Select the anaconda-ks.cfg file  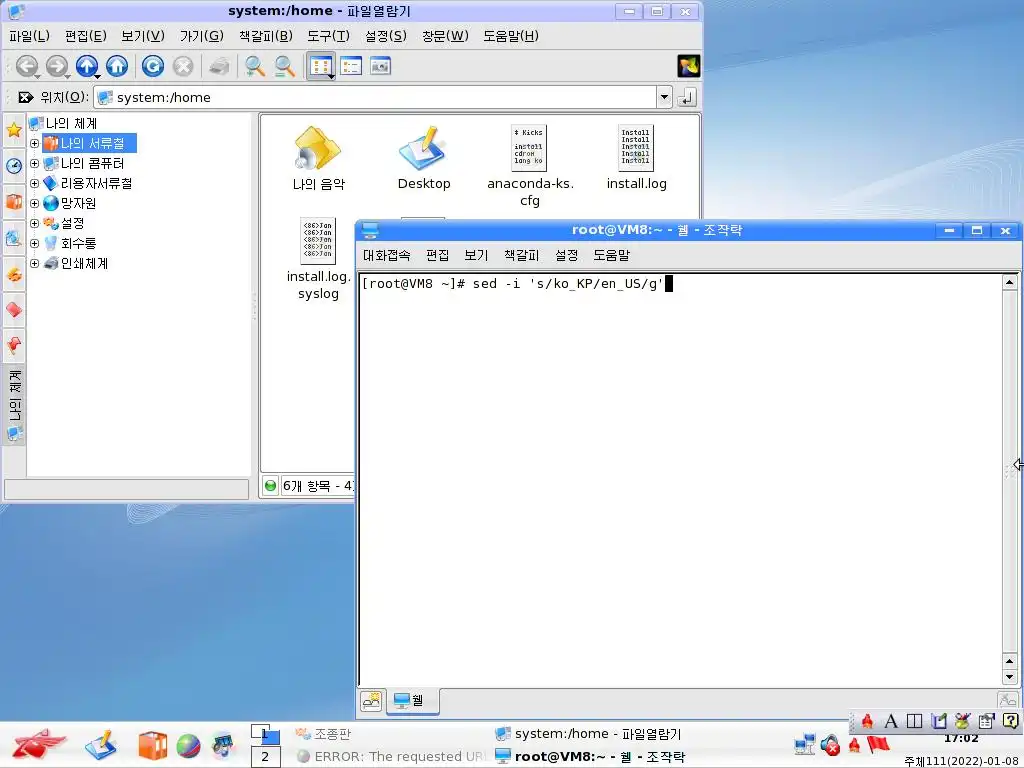point(530,167)
